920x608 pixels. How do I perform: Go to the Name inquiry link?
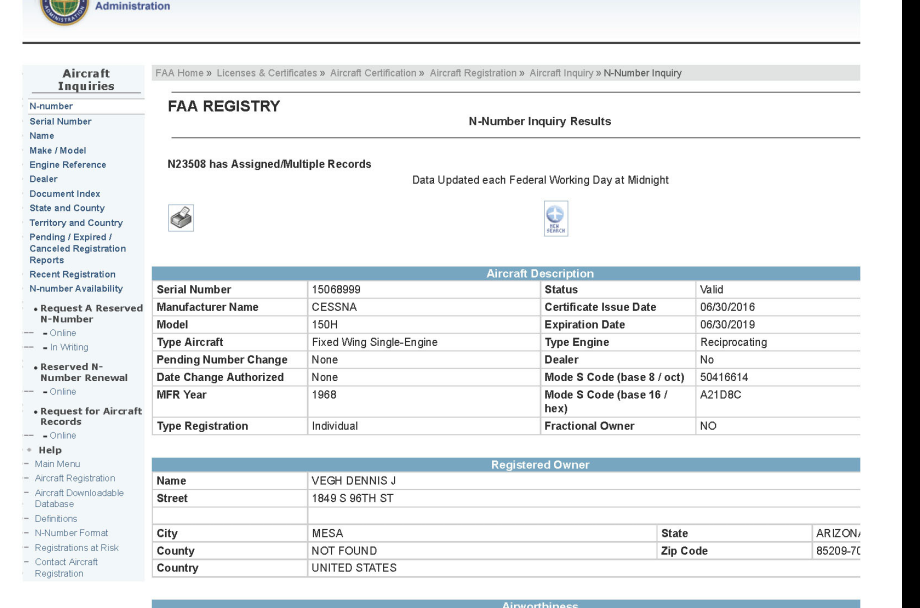pos(42,136)
